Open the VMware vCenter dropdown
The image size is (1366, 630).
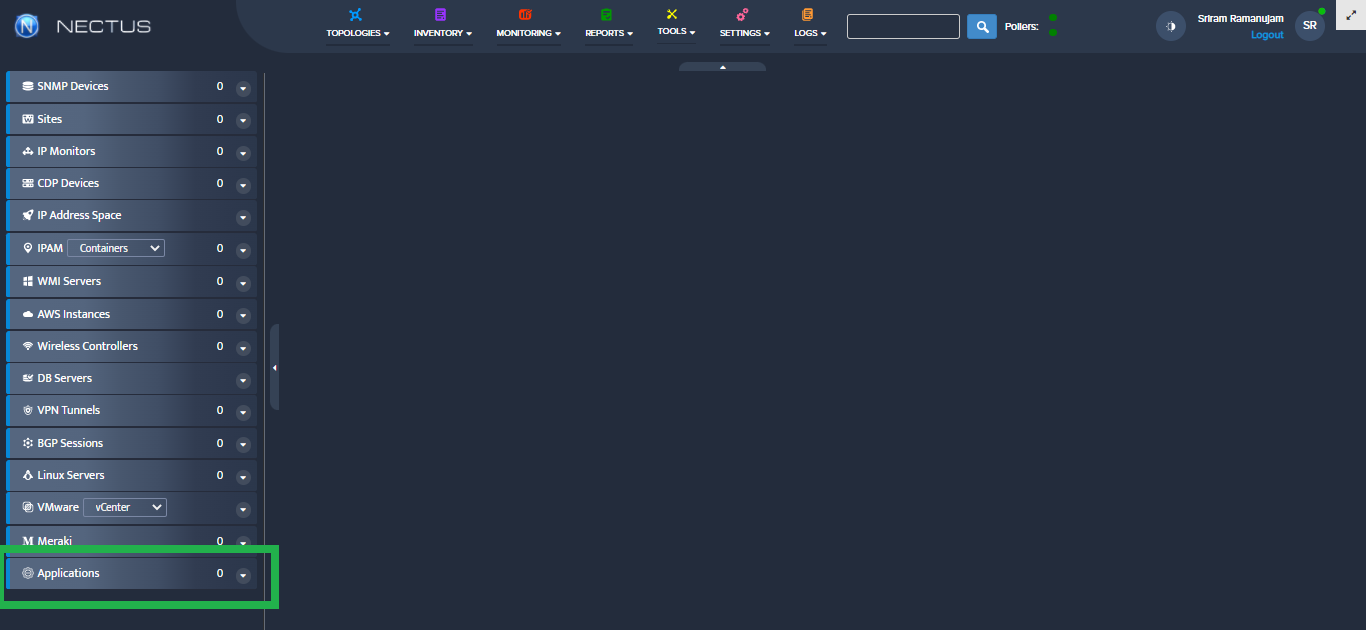pyautogui.click(x=125, y=507)
